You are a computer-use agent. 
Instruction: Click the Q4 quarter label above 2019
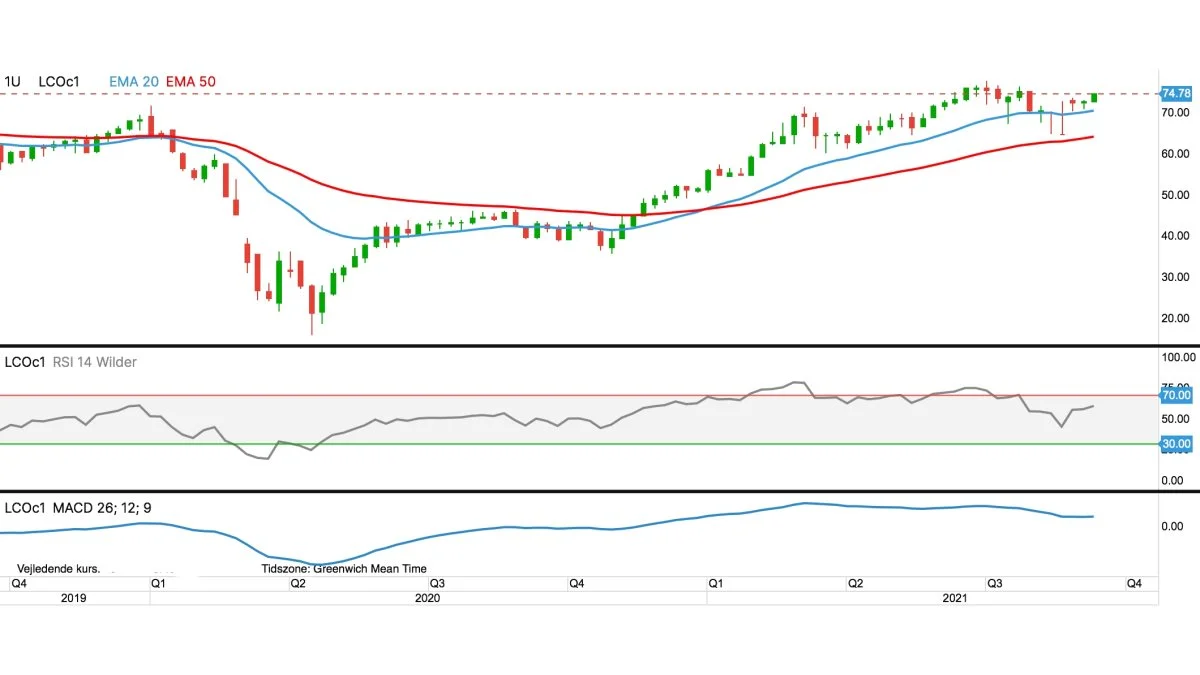click(x=19, y=582)
